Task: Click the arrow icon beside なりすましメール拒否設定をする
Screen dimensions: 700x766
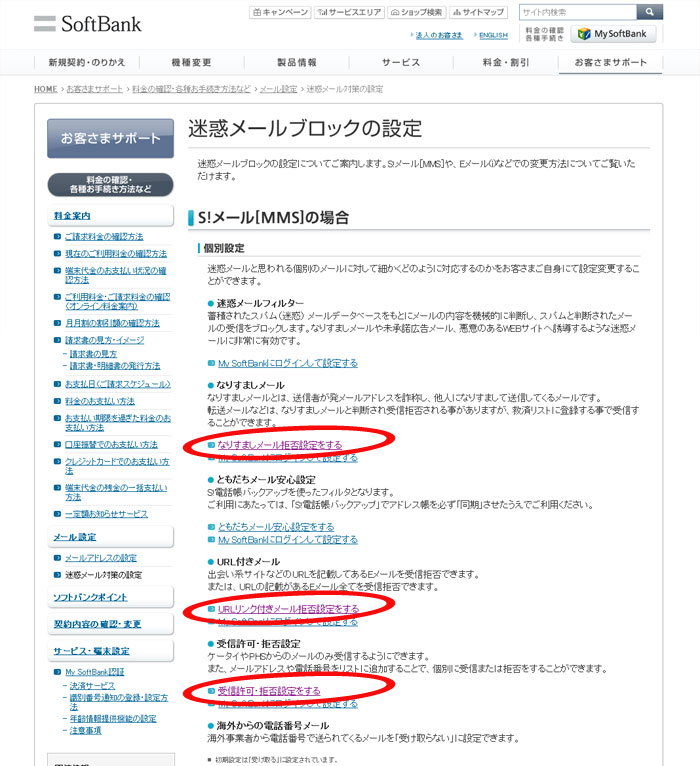Action: pos(211,445)
